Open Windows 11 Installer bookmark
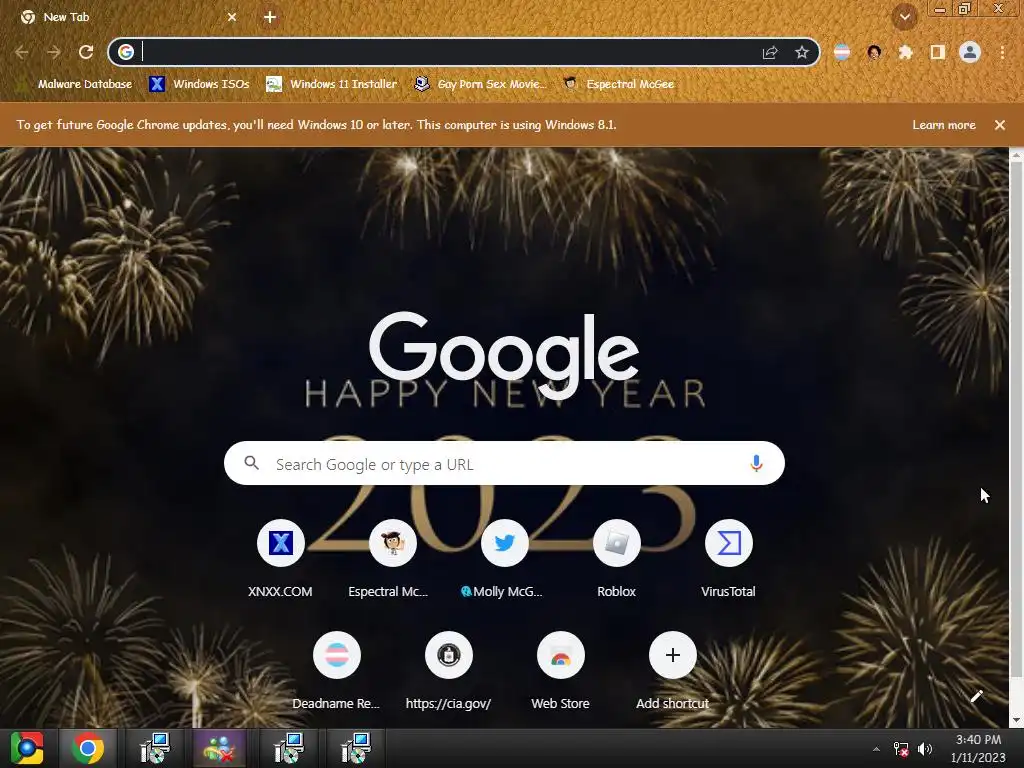The image size is (1024, 768). tap(332, 84)
